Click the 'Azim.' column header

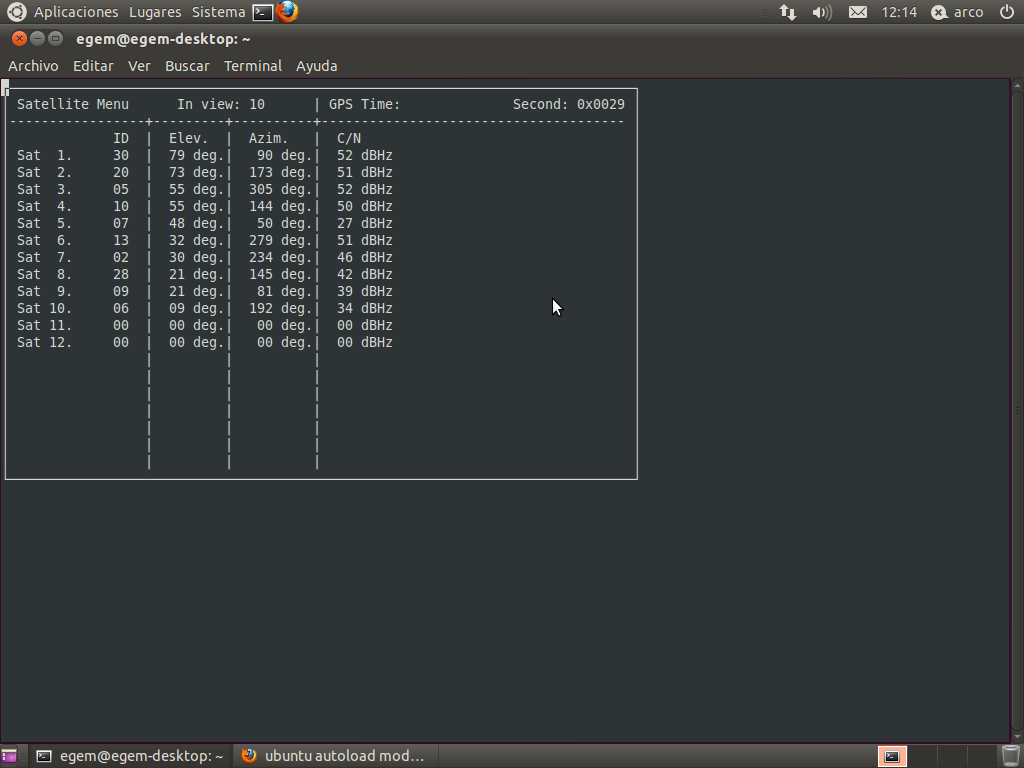(x=268, y=138)
